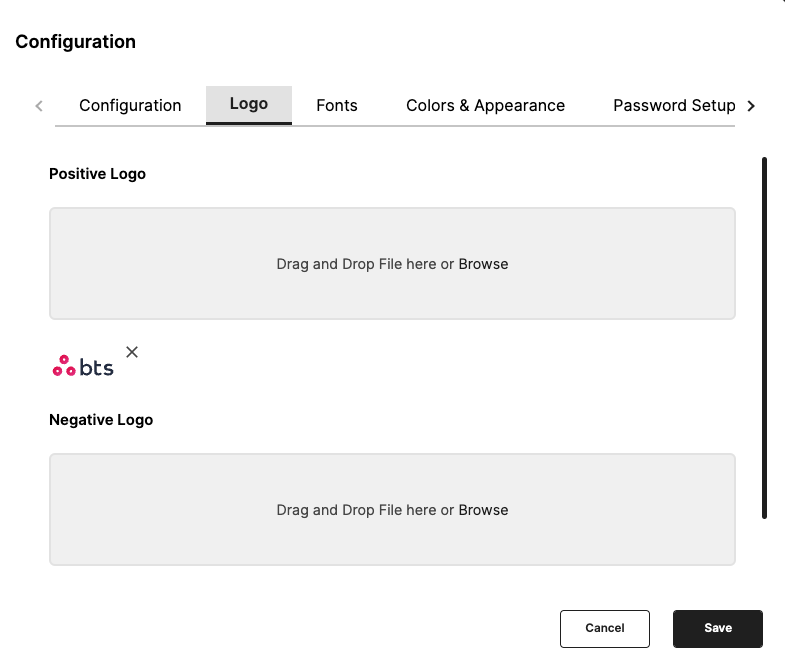Click the Positive Logo section label
Image resolution: width=785 pixels, height=667 pixels.
click(x=97, y=174)
